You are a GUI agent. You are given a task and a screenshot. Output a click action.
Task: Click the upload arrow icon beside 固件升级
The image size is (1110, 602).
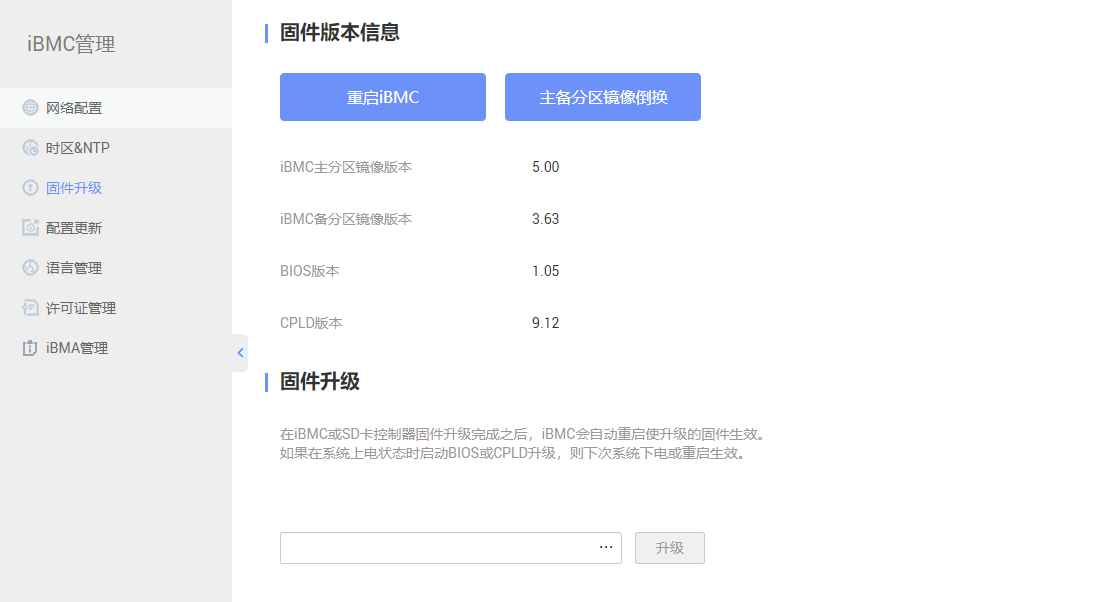[30, 188]
